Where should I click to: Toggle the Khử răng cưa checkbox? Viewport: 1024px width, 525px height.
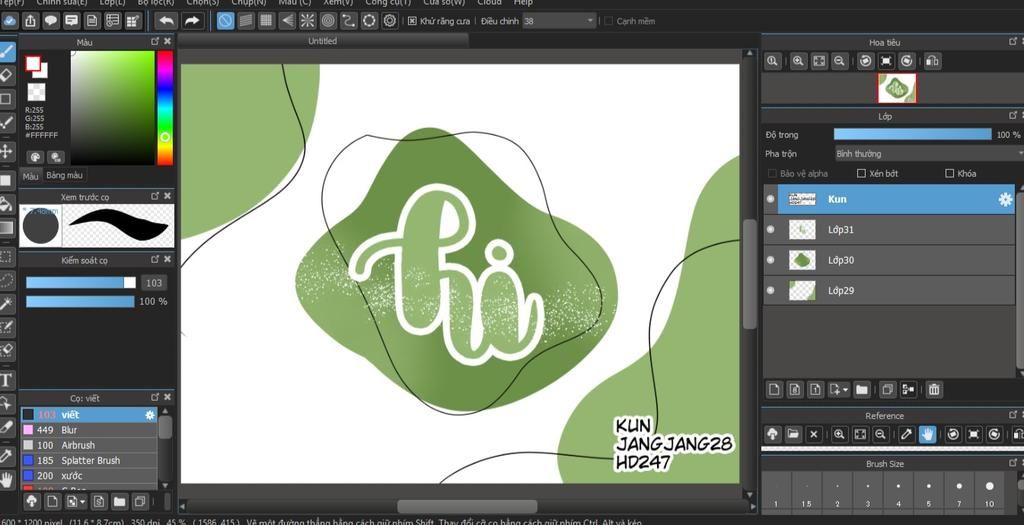(x=412, y=21)
